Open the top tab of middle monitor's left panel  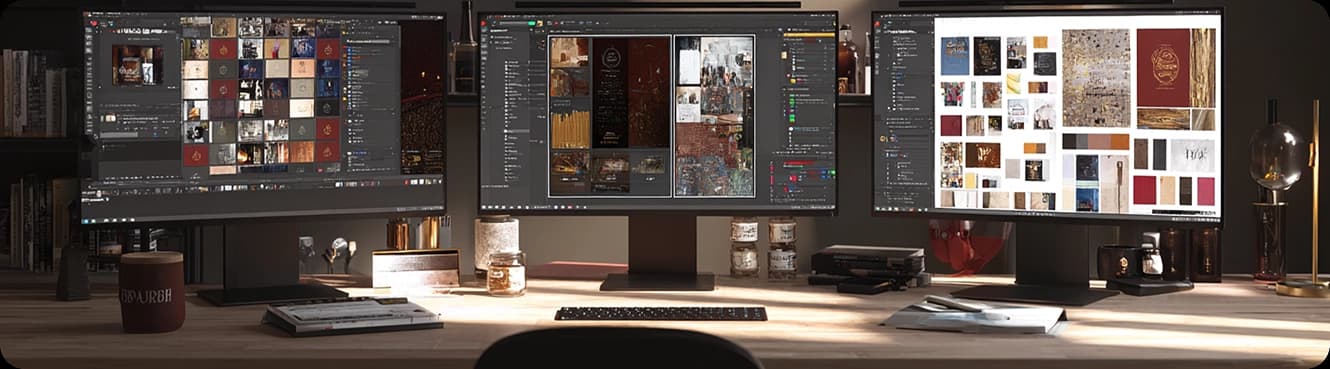502,30
